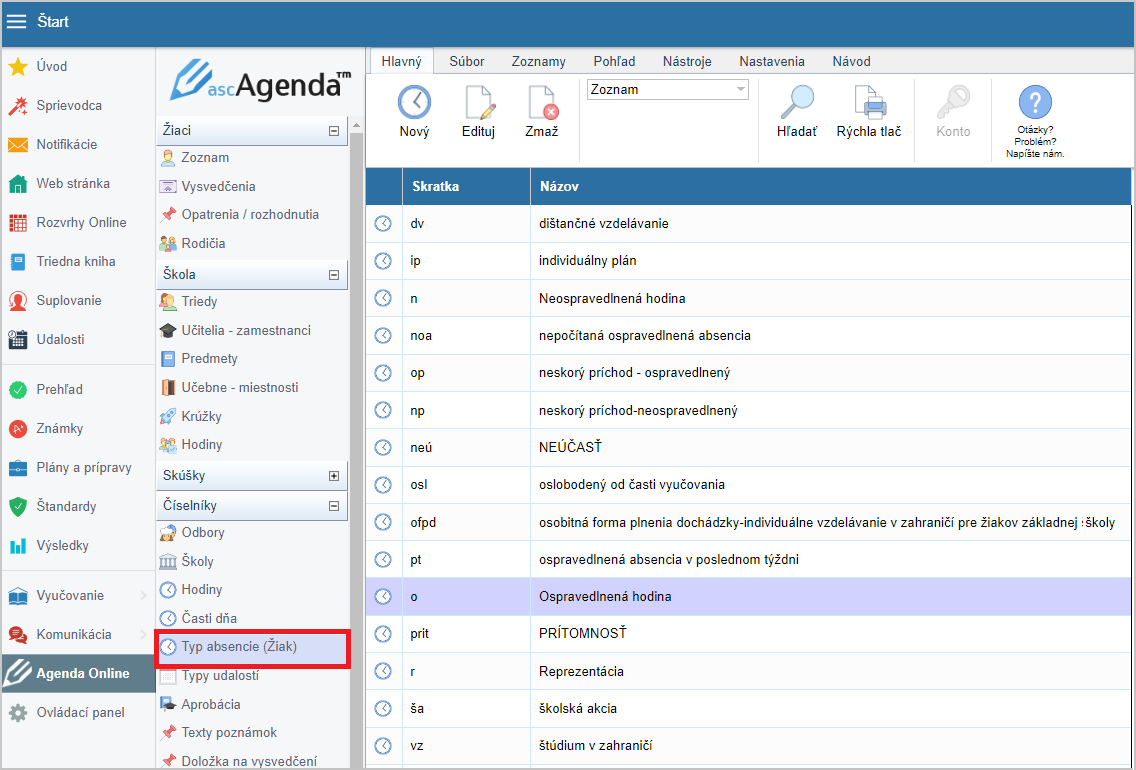Open Známky grade icon

(18, 429)
